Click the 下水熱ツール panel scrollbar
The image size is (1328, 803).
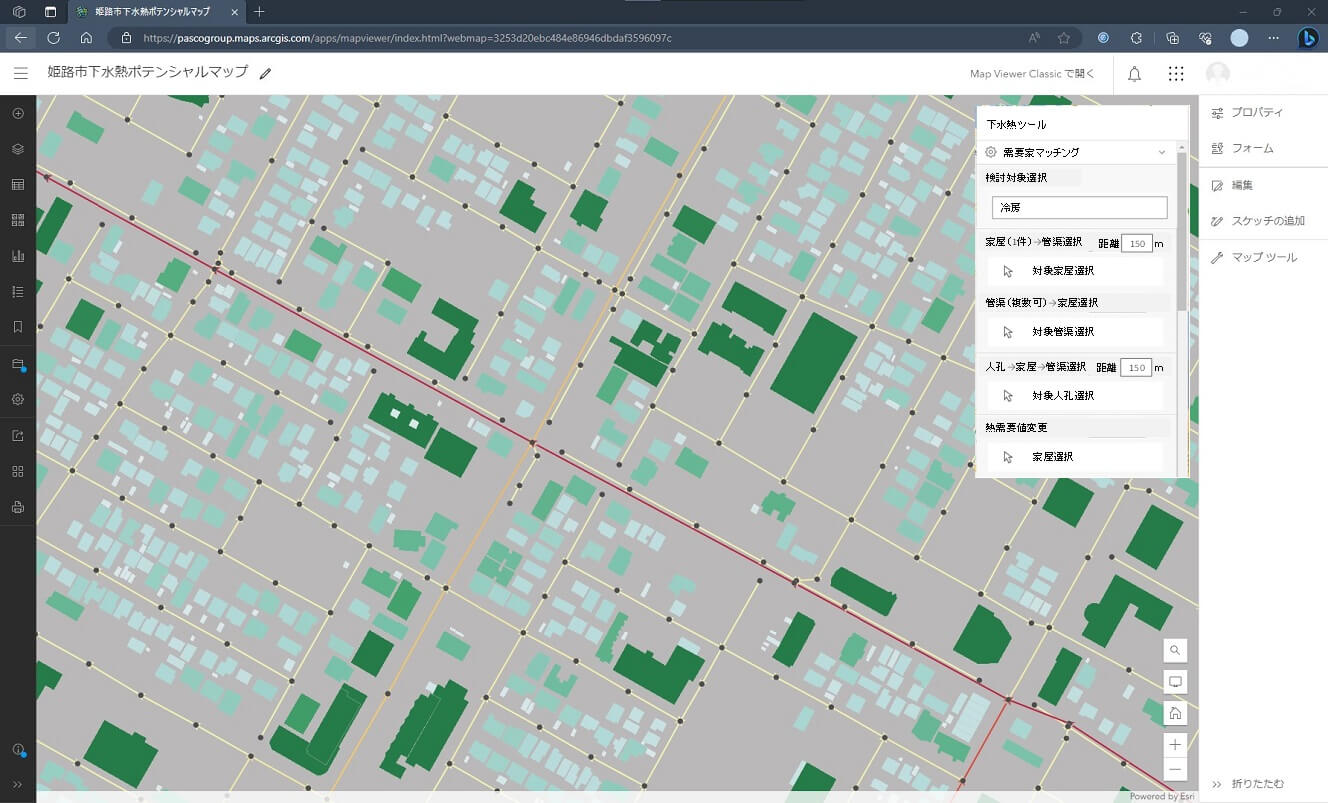[x=1181, y=230]
